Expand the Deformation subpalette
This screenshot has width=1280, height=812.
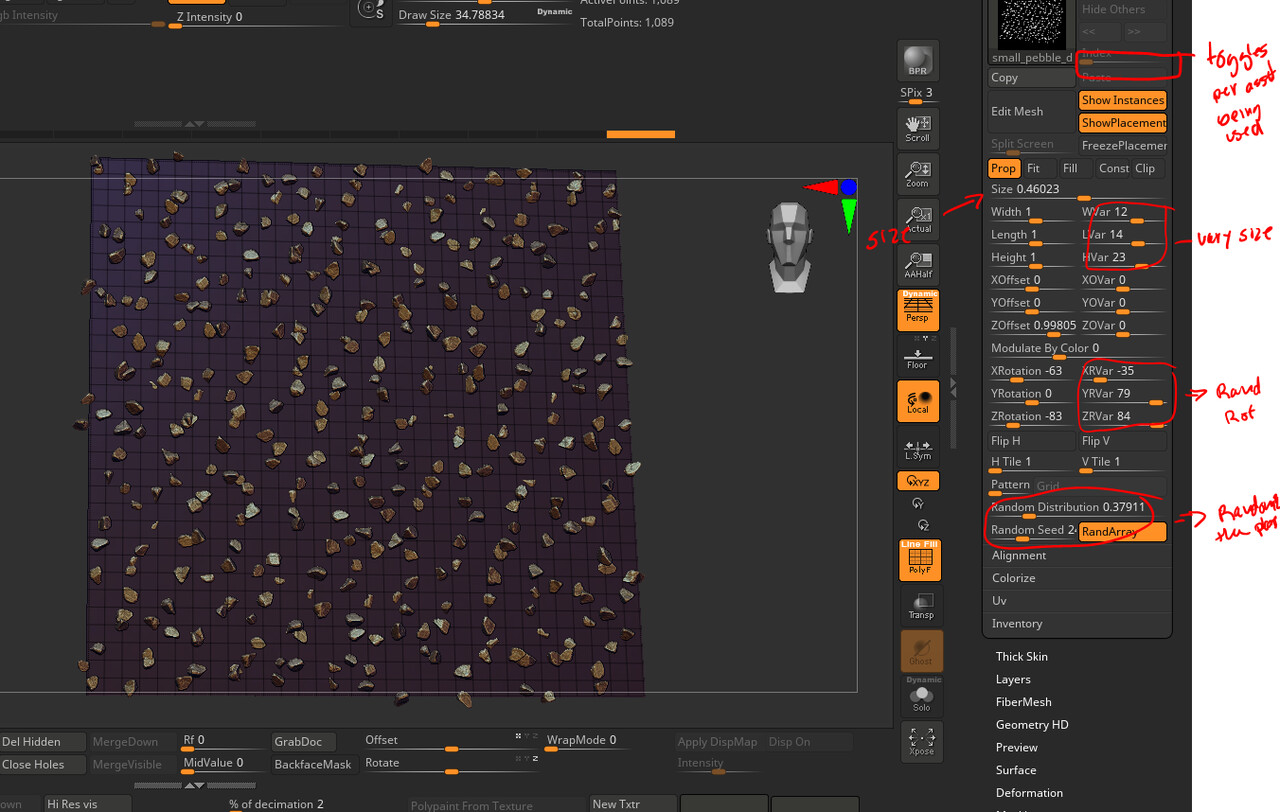pyautogui.click(x=1029, y=793)
